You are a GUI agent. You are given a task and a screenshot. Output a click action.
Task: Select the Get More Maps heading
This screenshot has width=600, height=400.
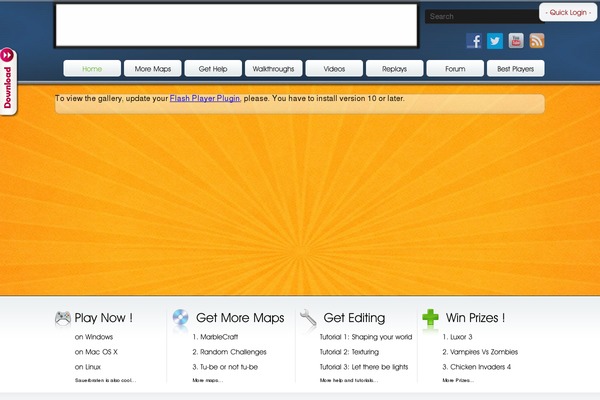[240, 318]
